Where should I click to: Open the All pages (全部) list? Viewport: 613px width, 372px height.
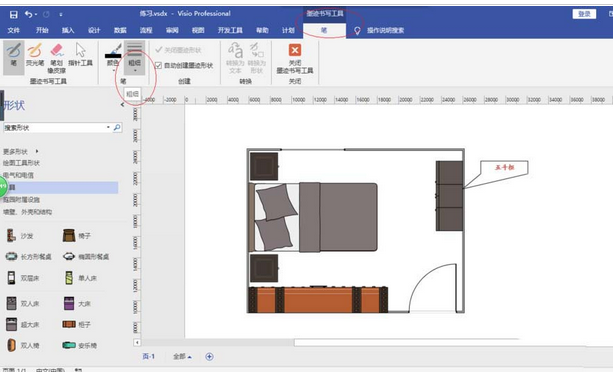click(183, 356)
